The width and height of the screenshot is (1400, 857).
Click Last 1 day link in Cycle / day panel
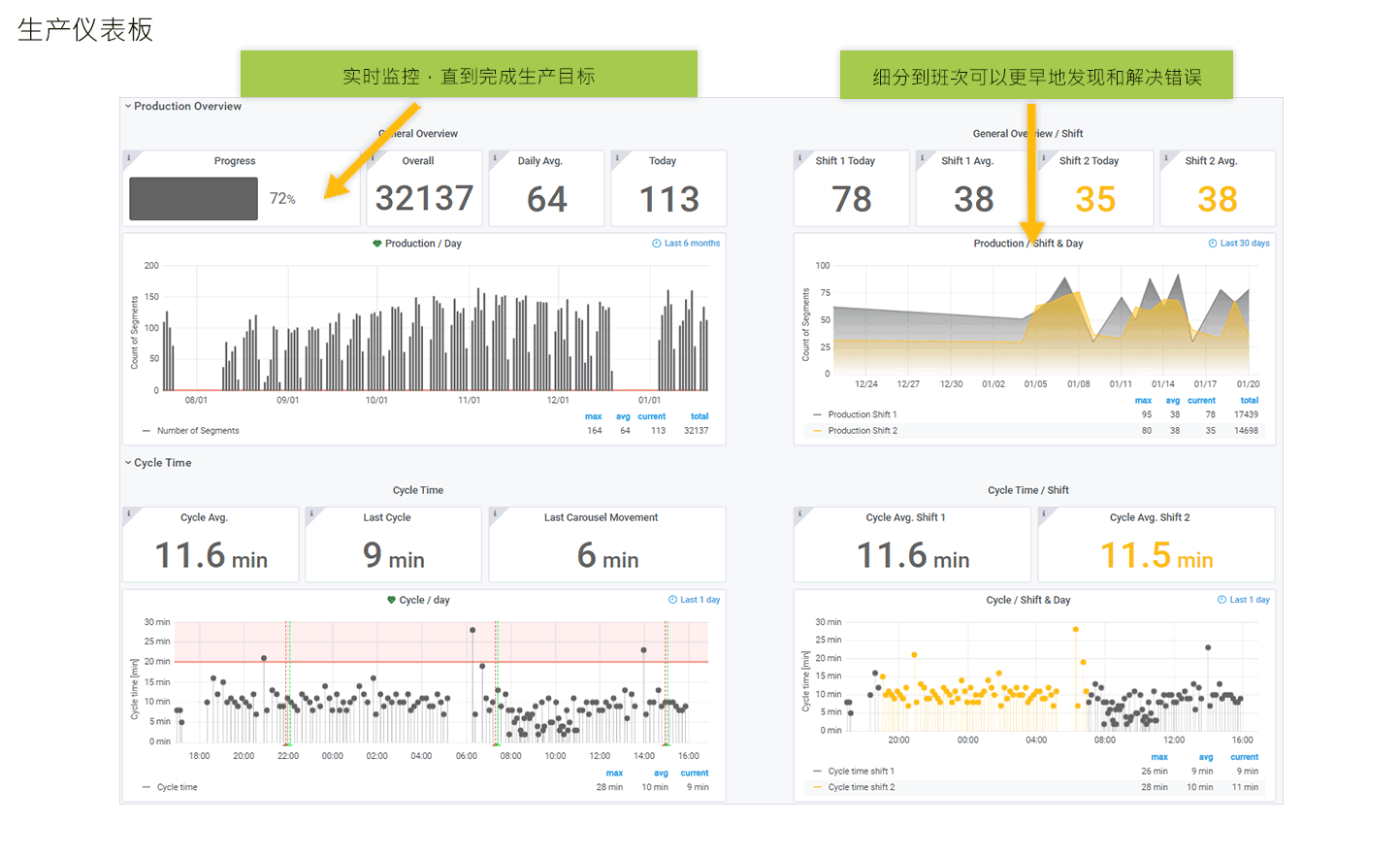(700, 600)
